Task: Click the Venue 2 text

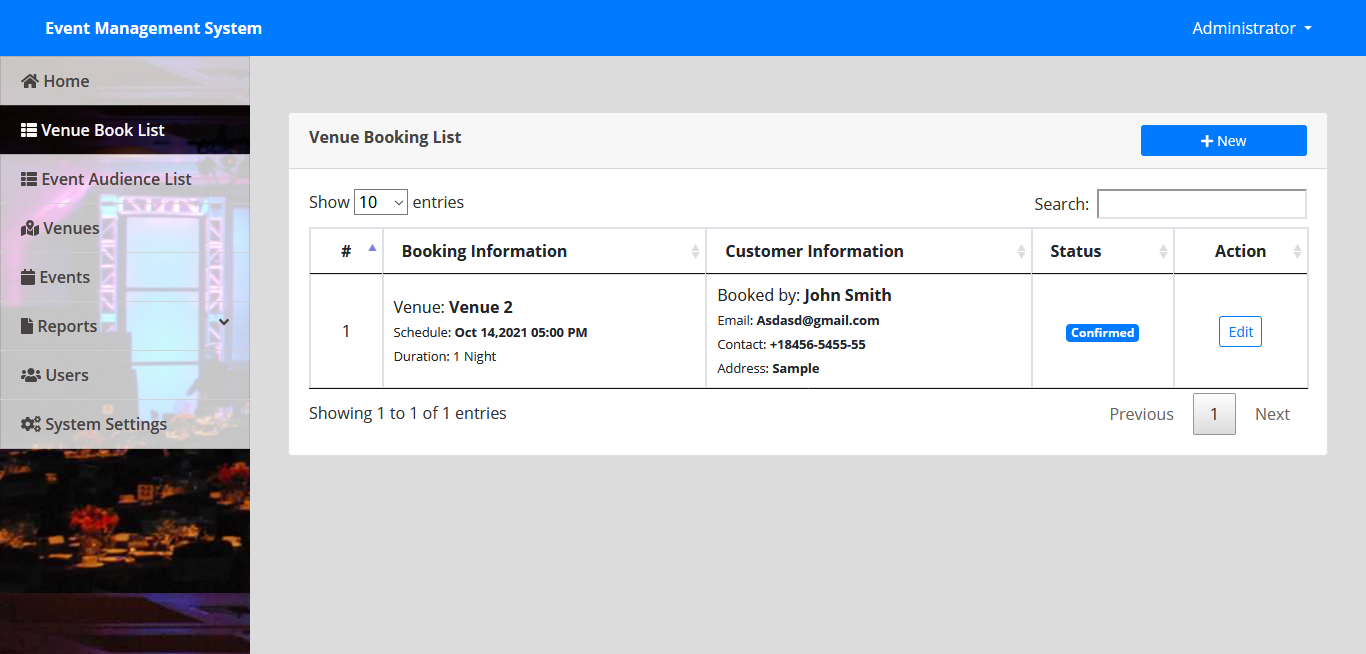Action: point(481,307)
